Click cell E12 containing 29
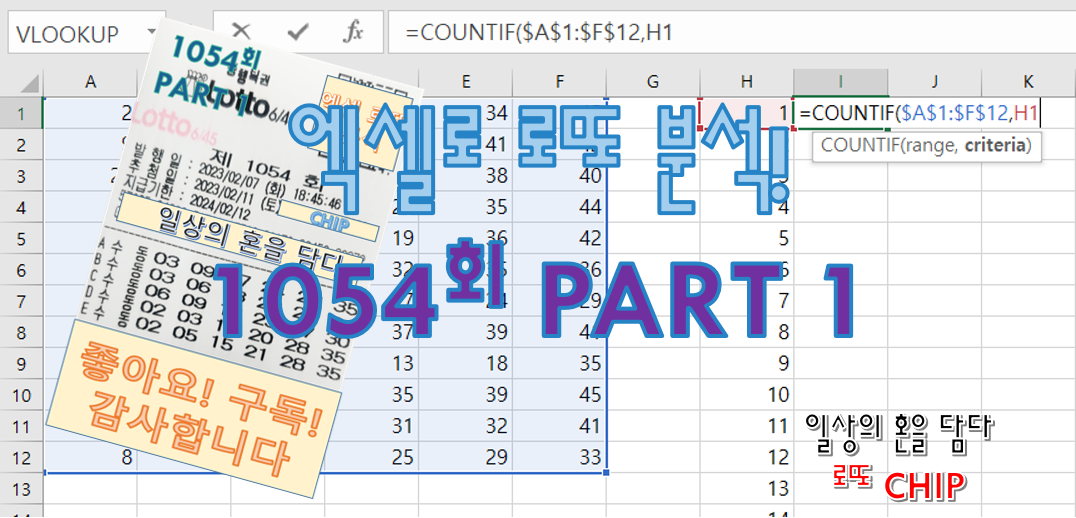 point(465,457)
